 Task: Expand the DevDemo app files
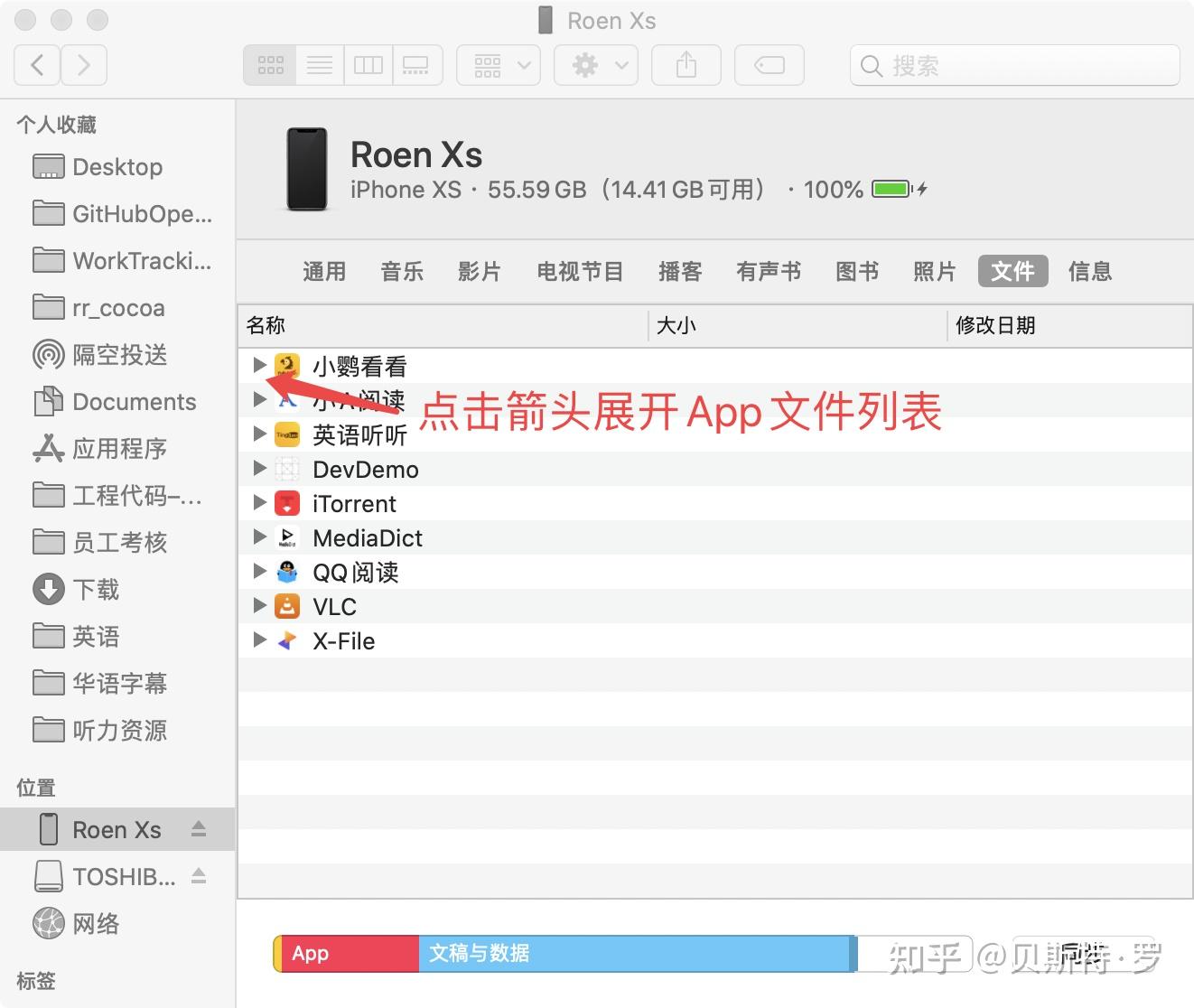click(x=259, y=468)
